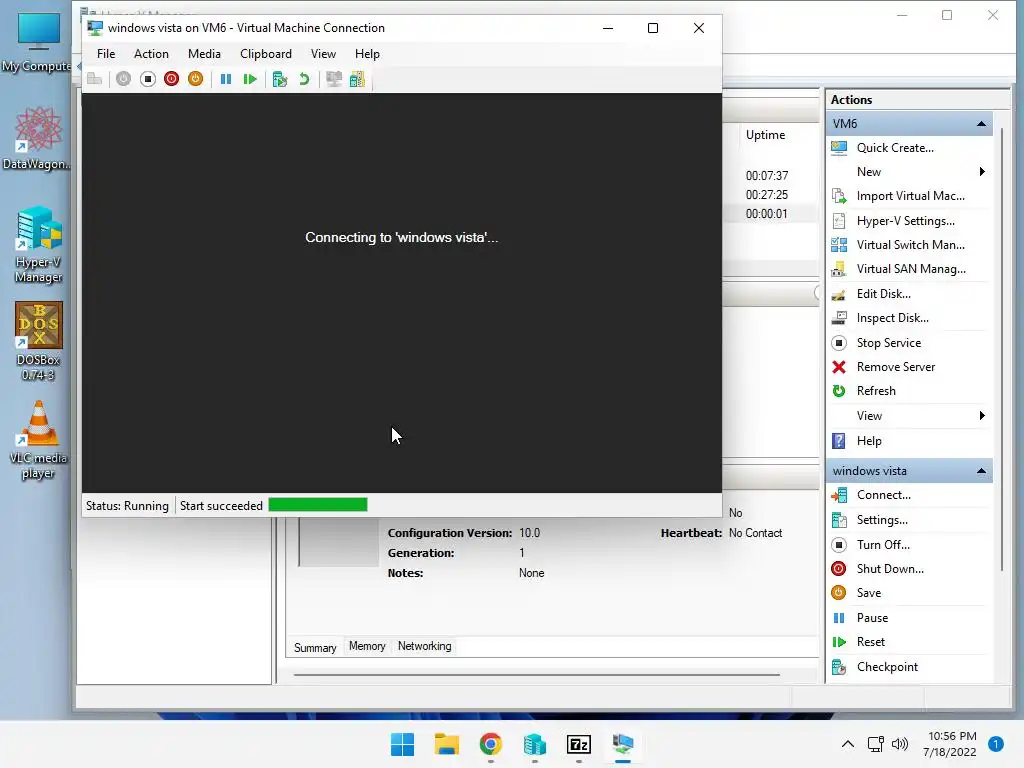1024x768 pixels.
Task: Click the Turn Off toolbar icon
Action: click(x=148, y=79)
